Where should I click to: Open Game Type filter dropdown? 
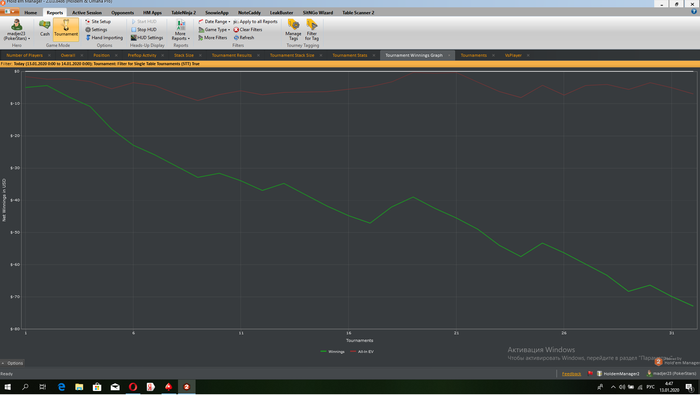click(x=214, y=29)
